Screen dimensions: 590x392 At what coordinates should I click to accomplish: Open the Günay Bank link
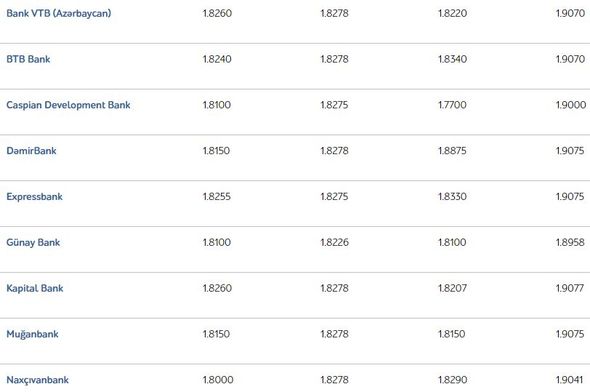(33, 242)
